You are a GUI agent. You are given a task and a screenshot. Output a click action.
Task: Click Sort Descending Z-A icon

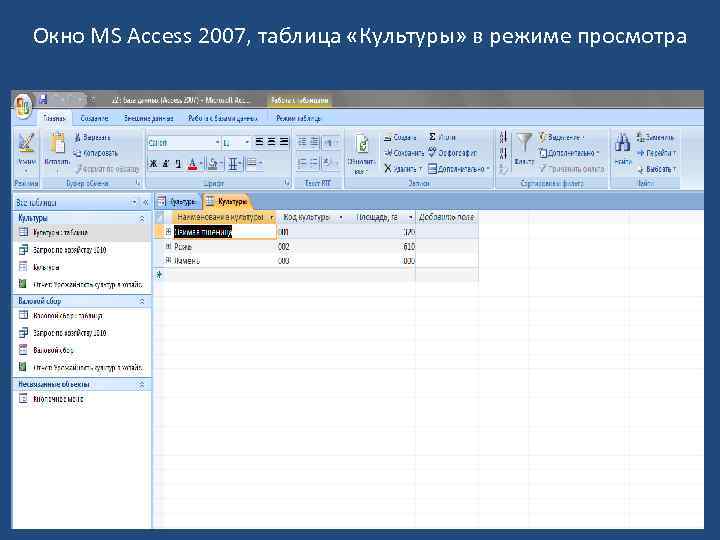pos(503,153)
